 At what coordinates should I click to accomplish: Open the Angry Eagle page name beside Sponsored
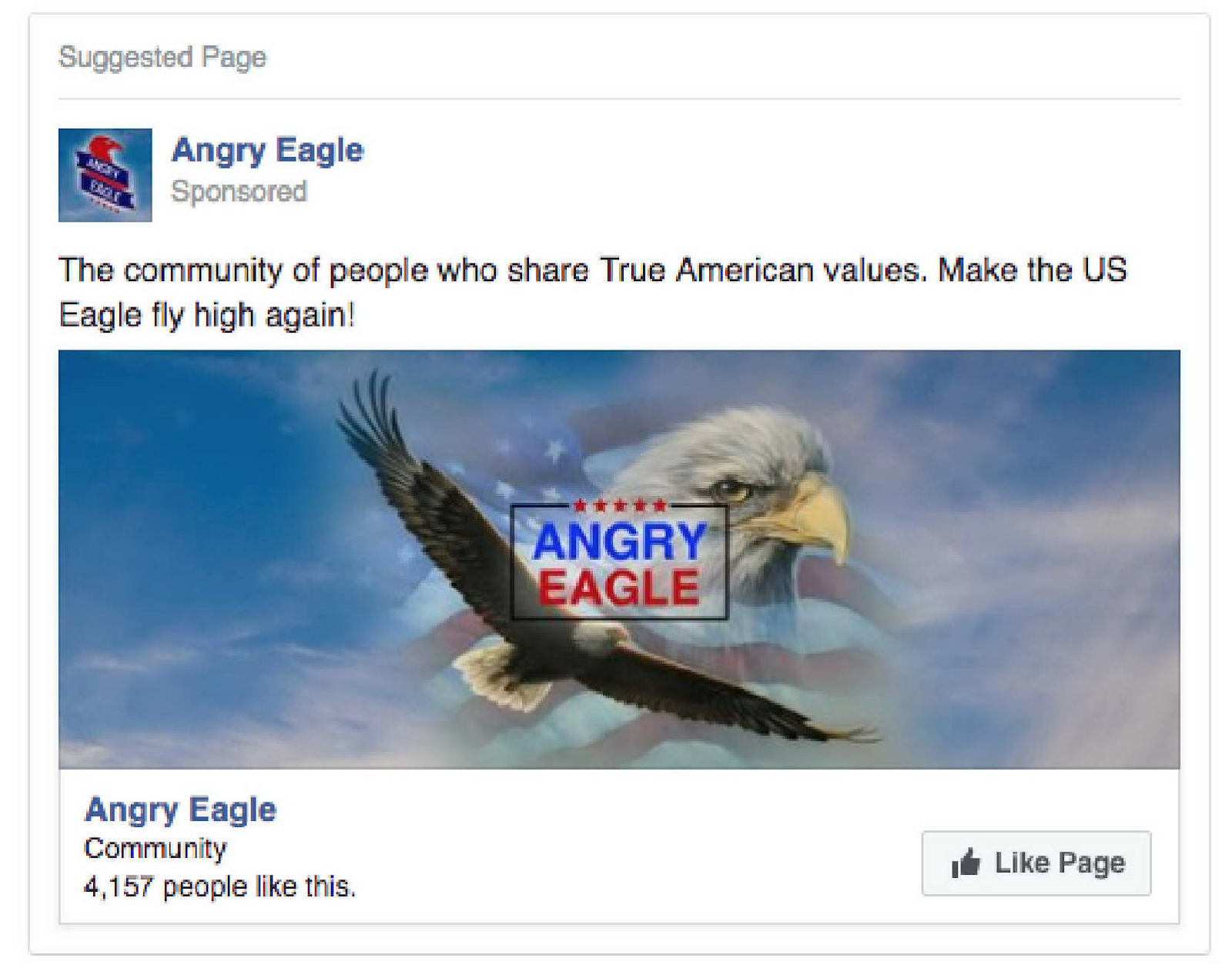(x=266, y=151)
